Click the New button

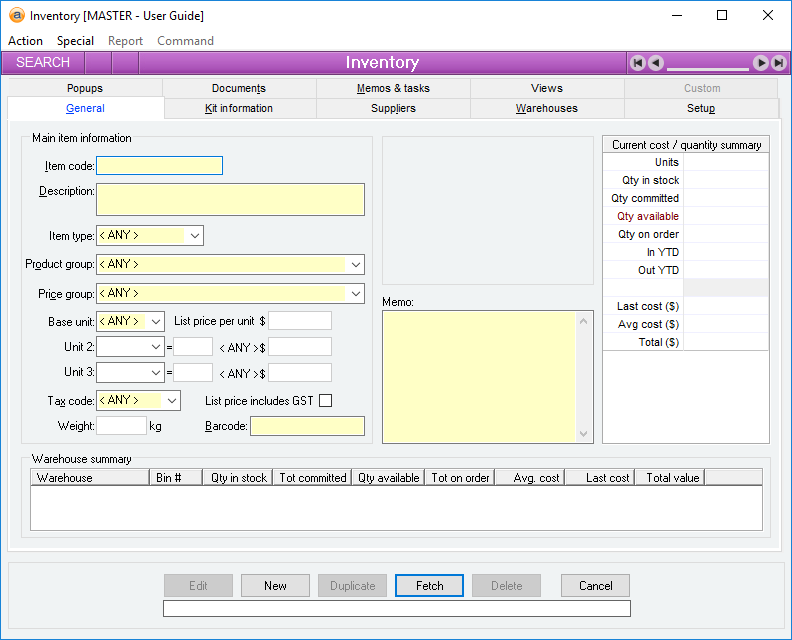tap(276, 586)
